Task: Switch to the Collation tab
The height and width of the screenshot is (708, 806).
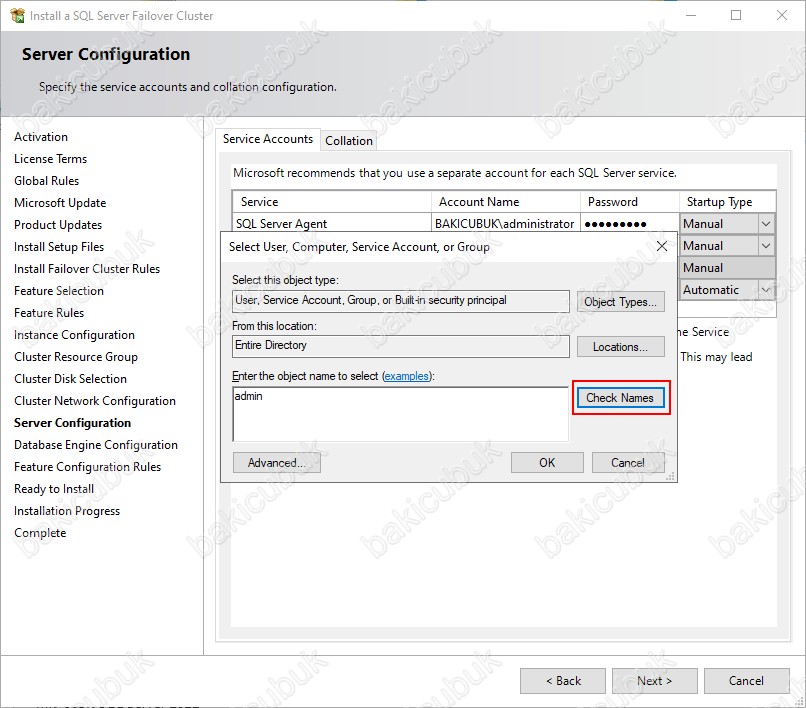Action: (x=349, y=141)
